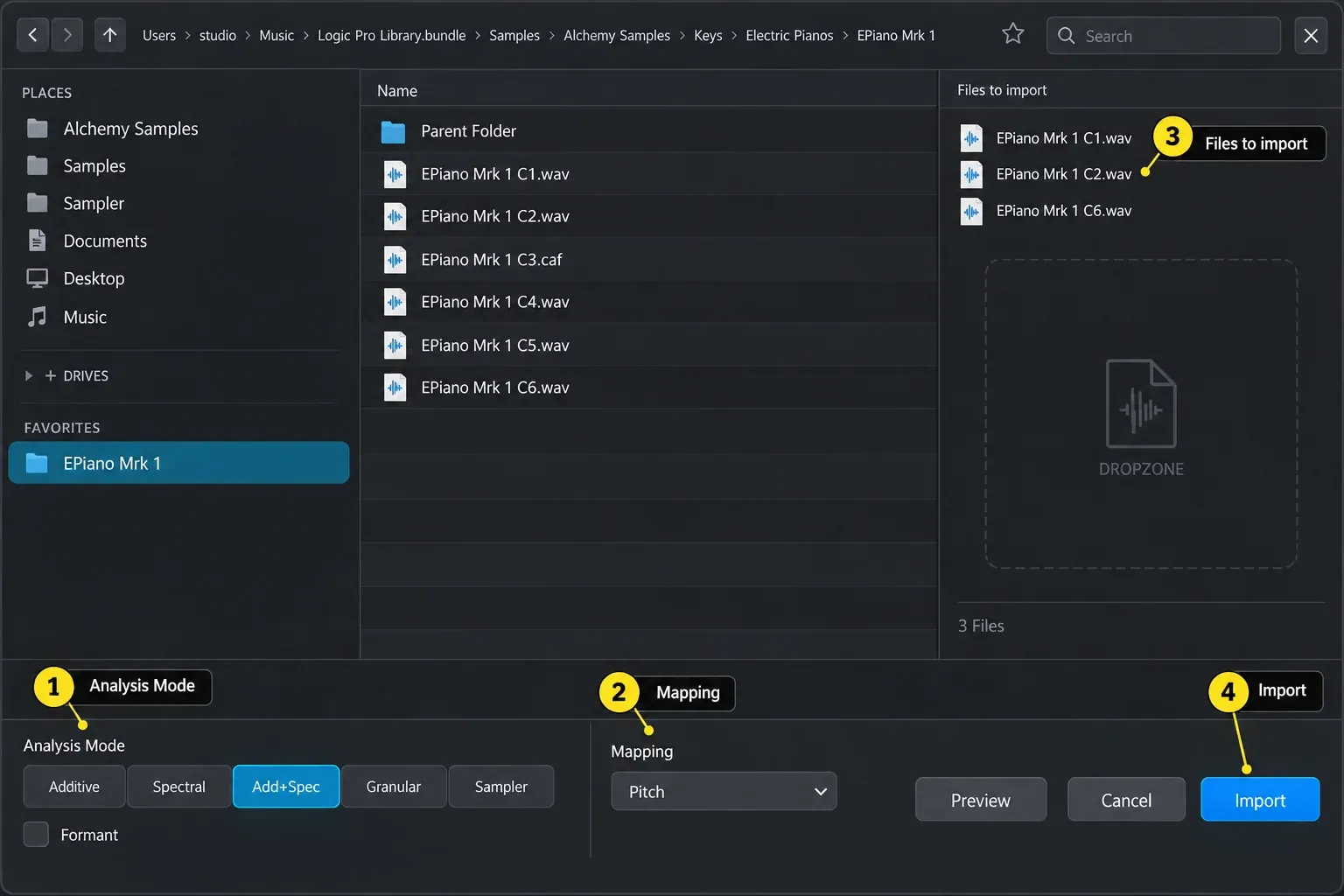1344x896 pixels.
Task: Click the magnifier icon in the Search field
Action: (x=1066, y=36)
